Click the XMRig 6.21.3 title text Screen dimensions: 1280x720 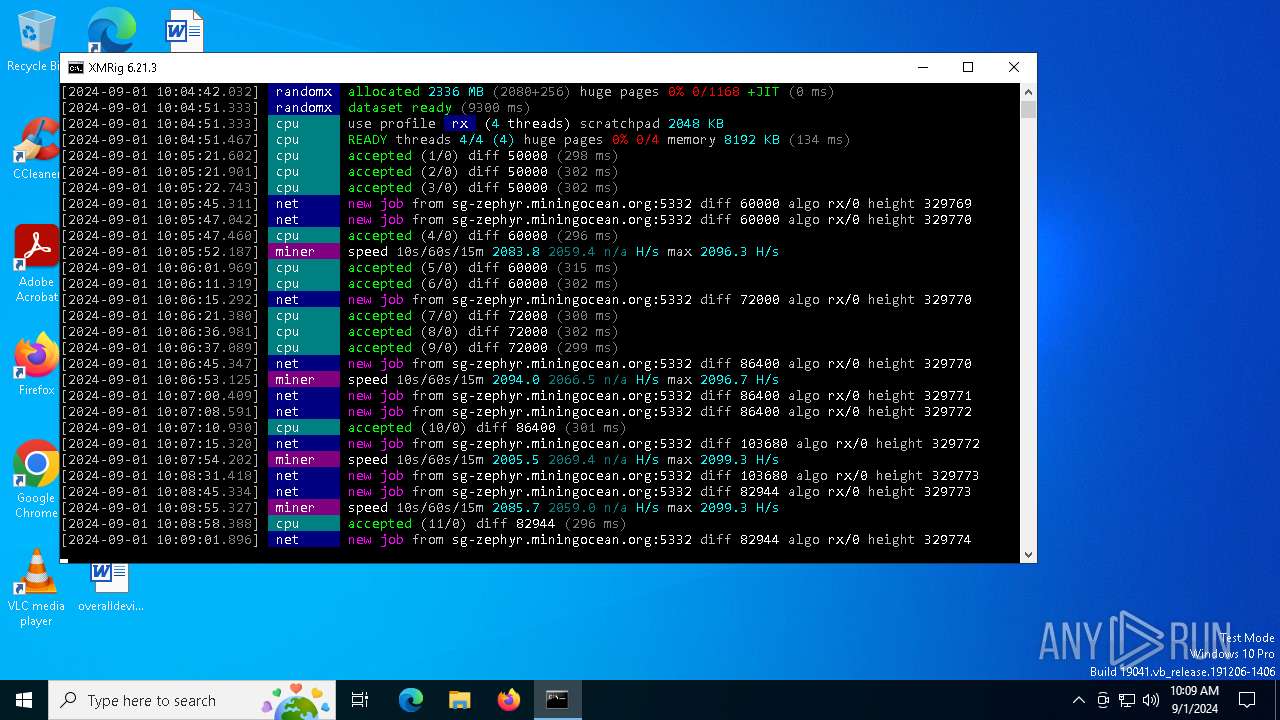[122, 68]
